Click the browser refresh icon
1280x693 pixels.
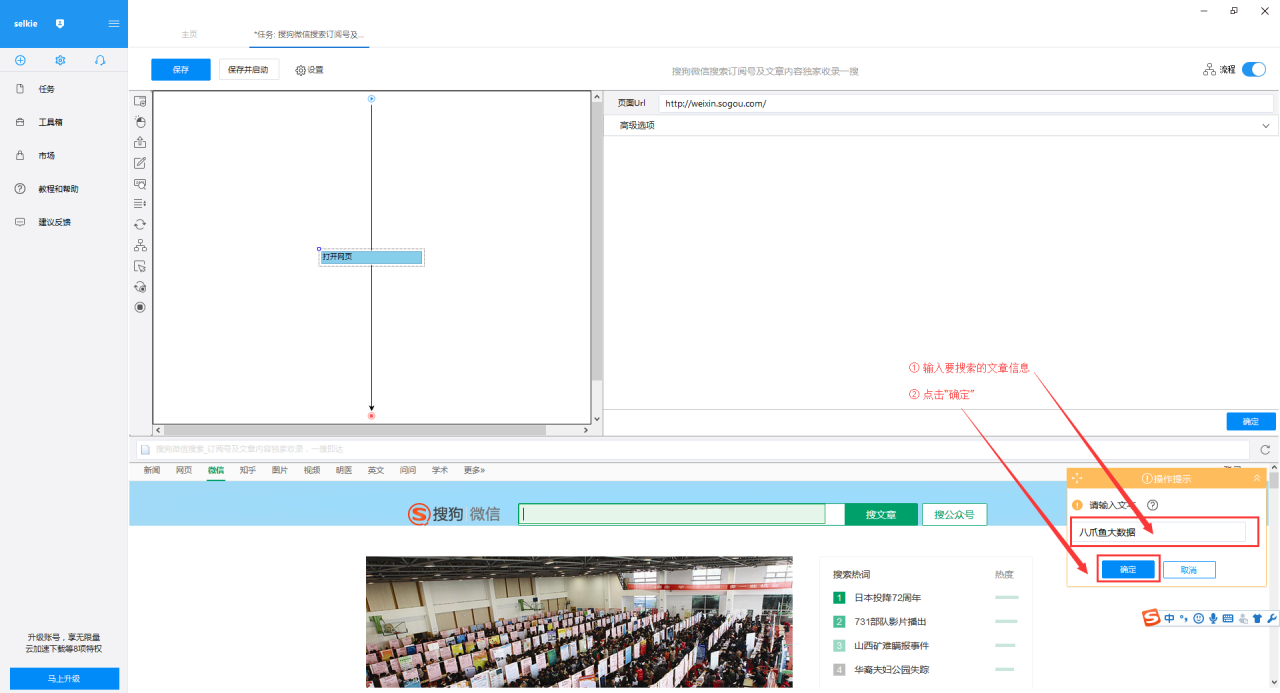pyautogui.click(x=1265, y=450)
